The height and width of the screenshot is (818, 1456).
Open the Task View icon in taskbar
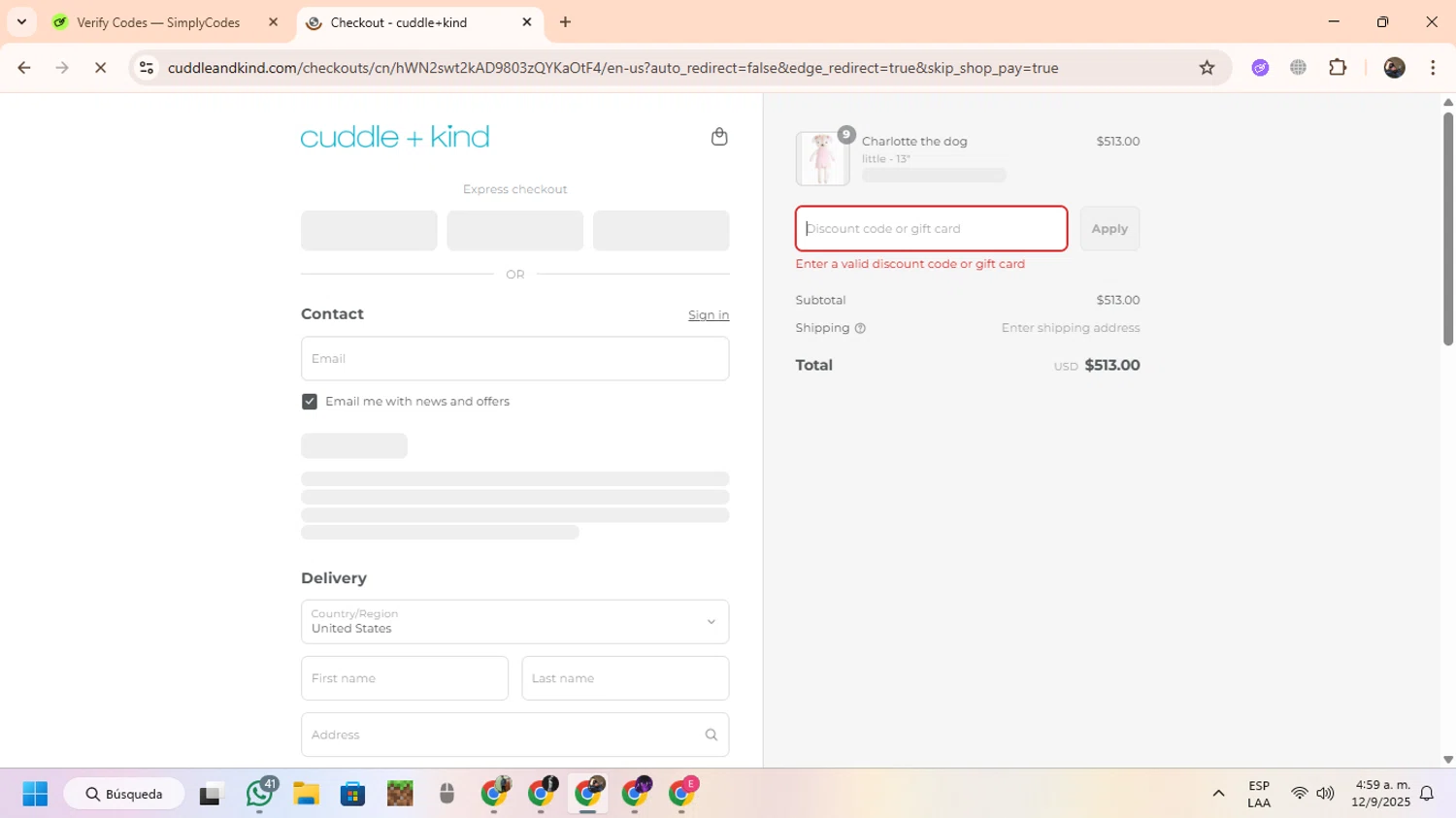click(x=211, y=794)
